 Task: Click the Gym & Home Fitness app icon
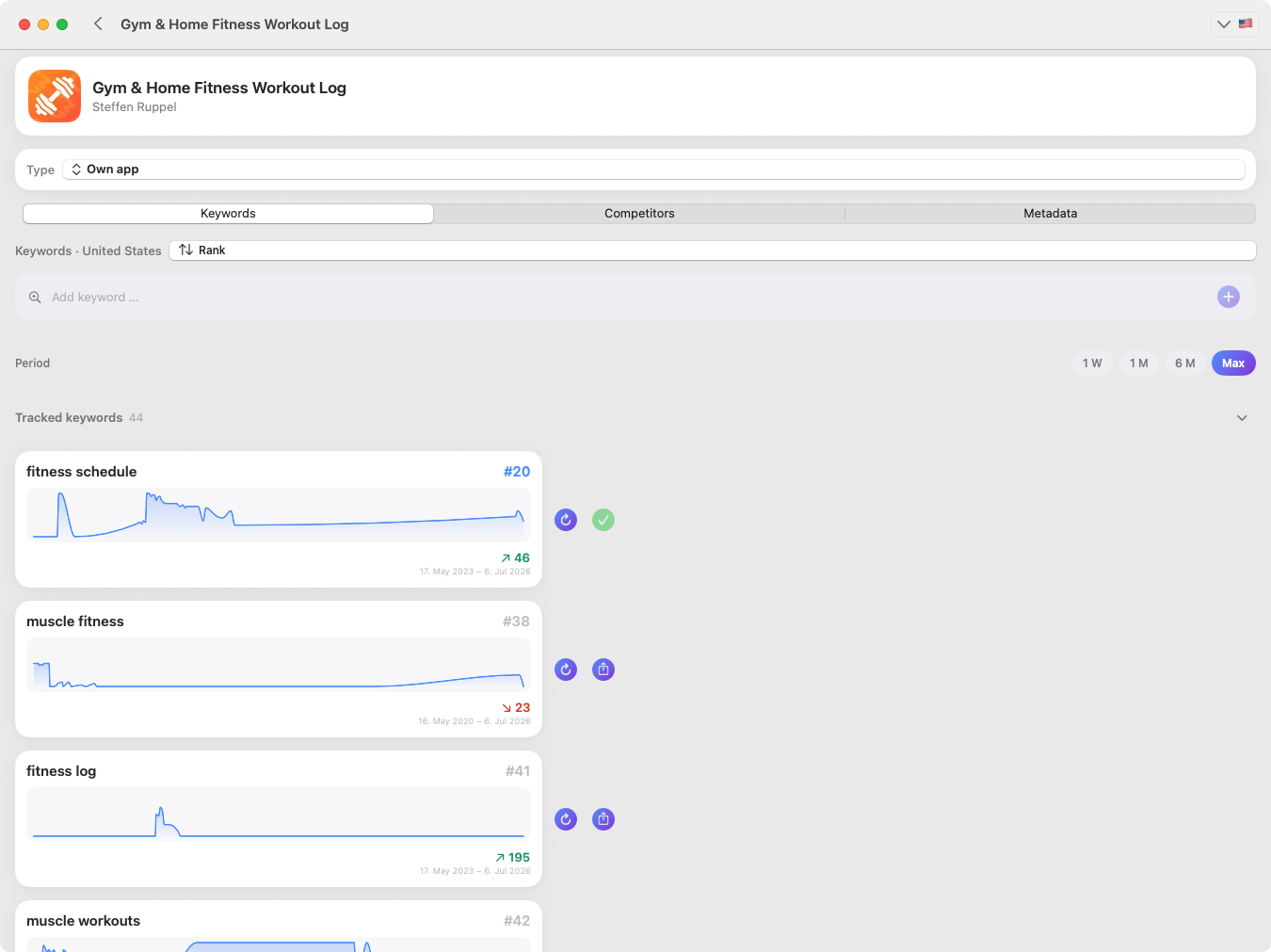click(x=55, y=96)
